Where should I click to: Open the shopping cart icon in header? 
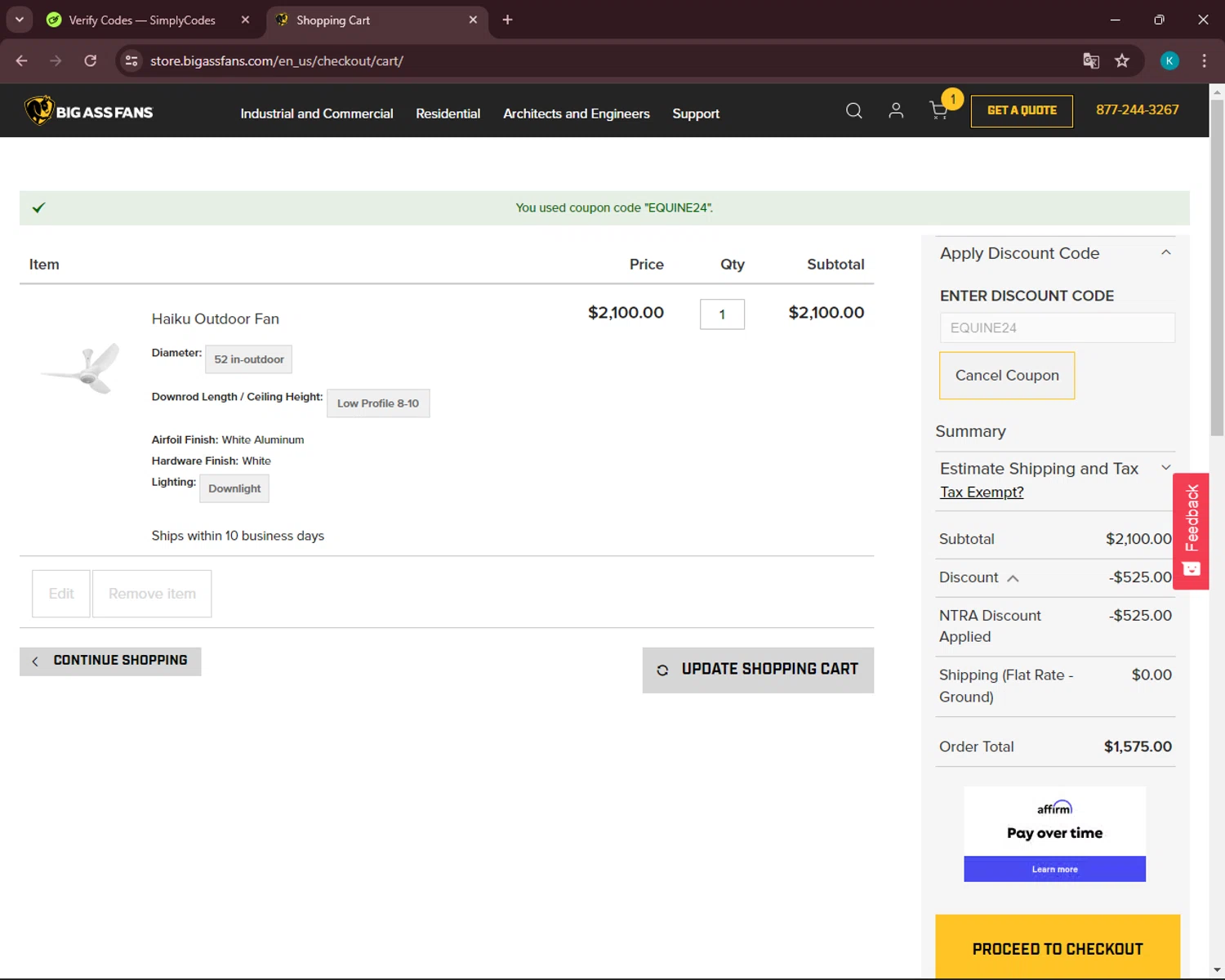click(x=939, y=111)
